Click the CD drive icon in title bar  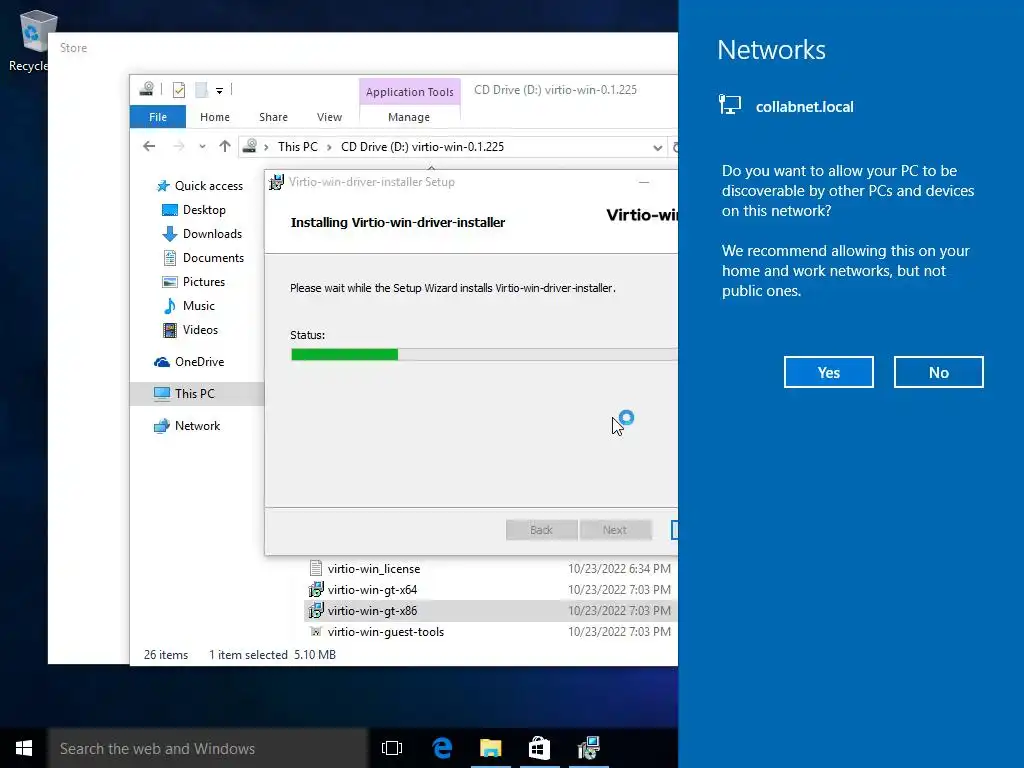[x=148, y=89]
